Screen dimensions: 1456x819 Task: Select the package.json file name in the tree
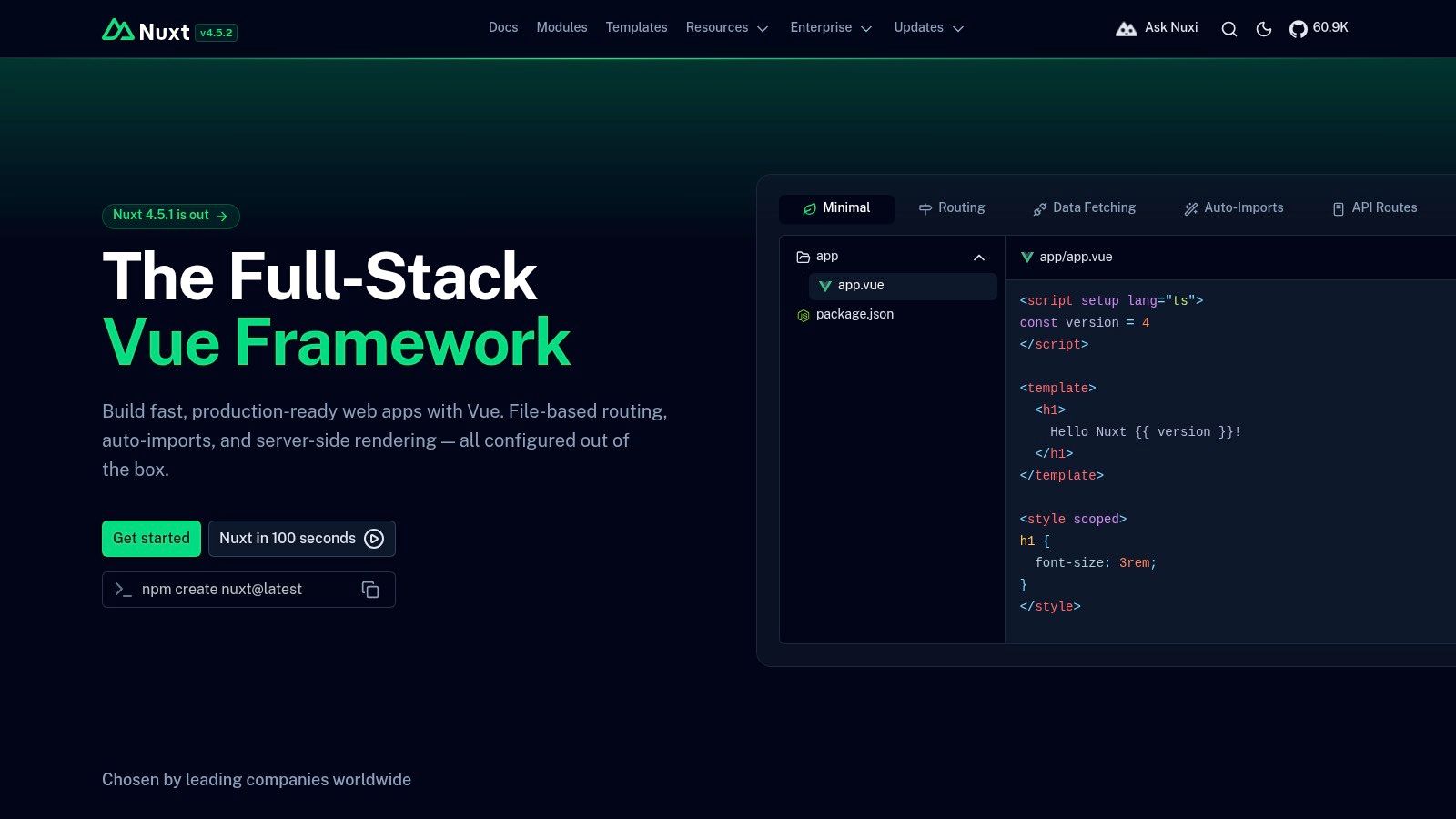pos(854,314)
